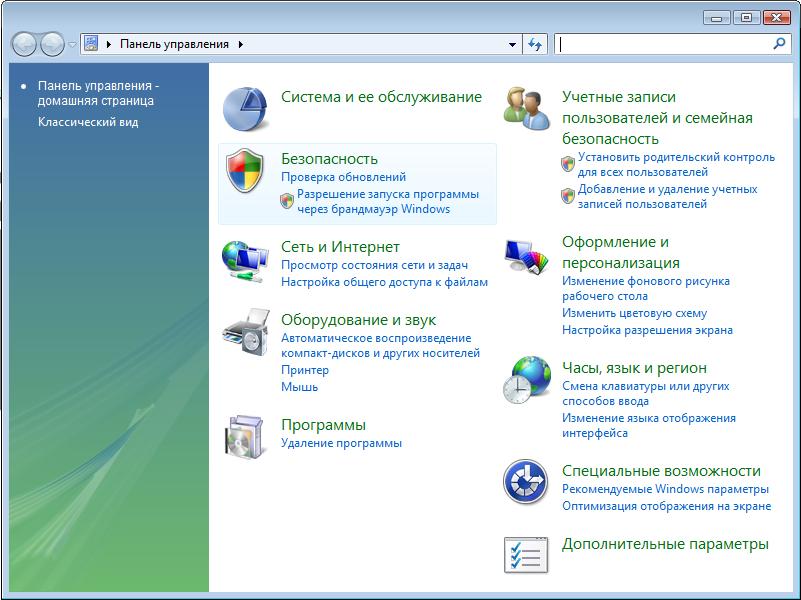Open Дополнительные параметры category

click(665, 544)
